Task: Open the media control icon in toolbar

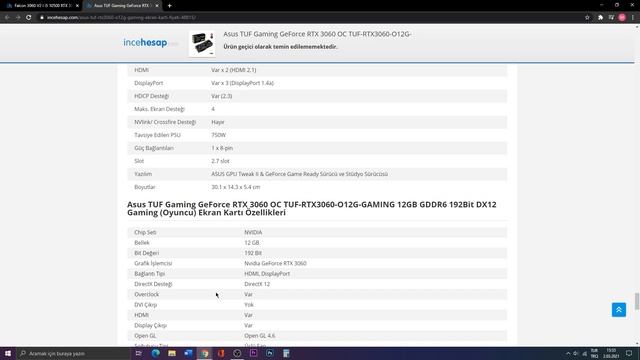Action: 611,18
